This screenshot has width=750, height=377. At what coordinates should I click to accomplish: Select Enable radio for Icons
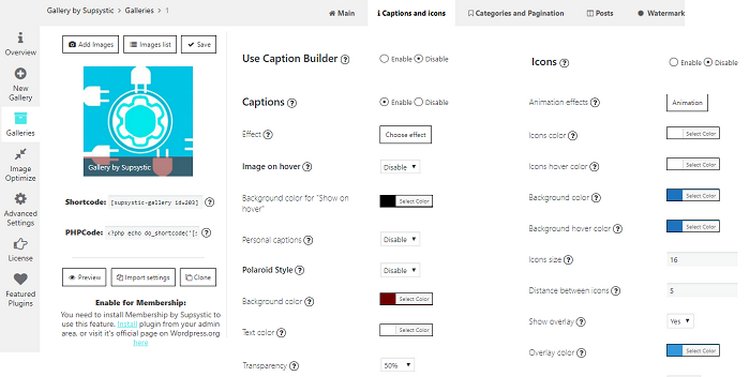(673, 62)
